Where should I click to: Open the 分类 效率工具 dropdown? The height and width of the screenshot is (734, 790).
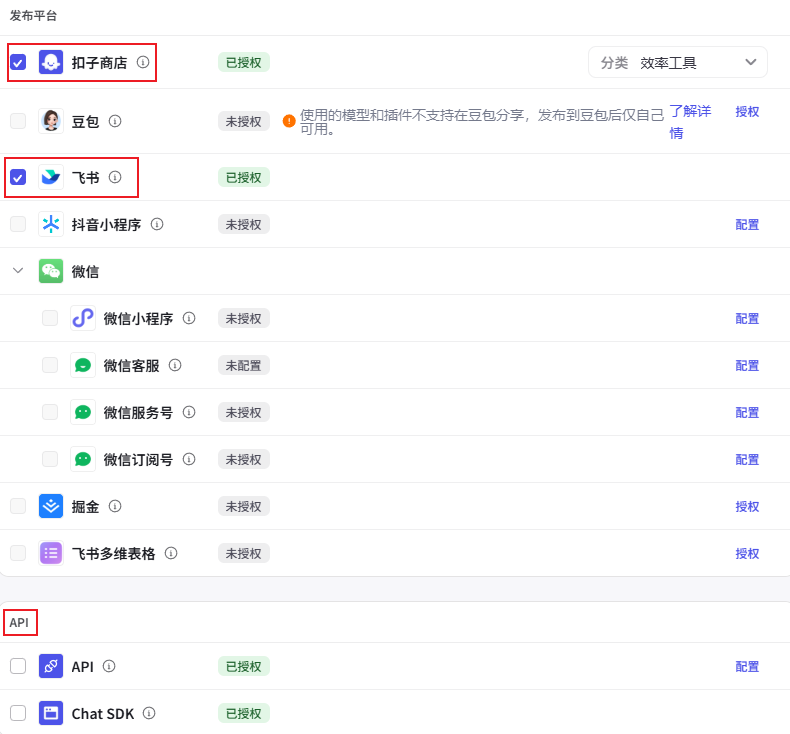pyautogui.click(x=678, y=62)
